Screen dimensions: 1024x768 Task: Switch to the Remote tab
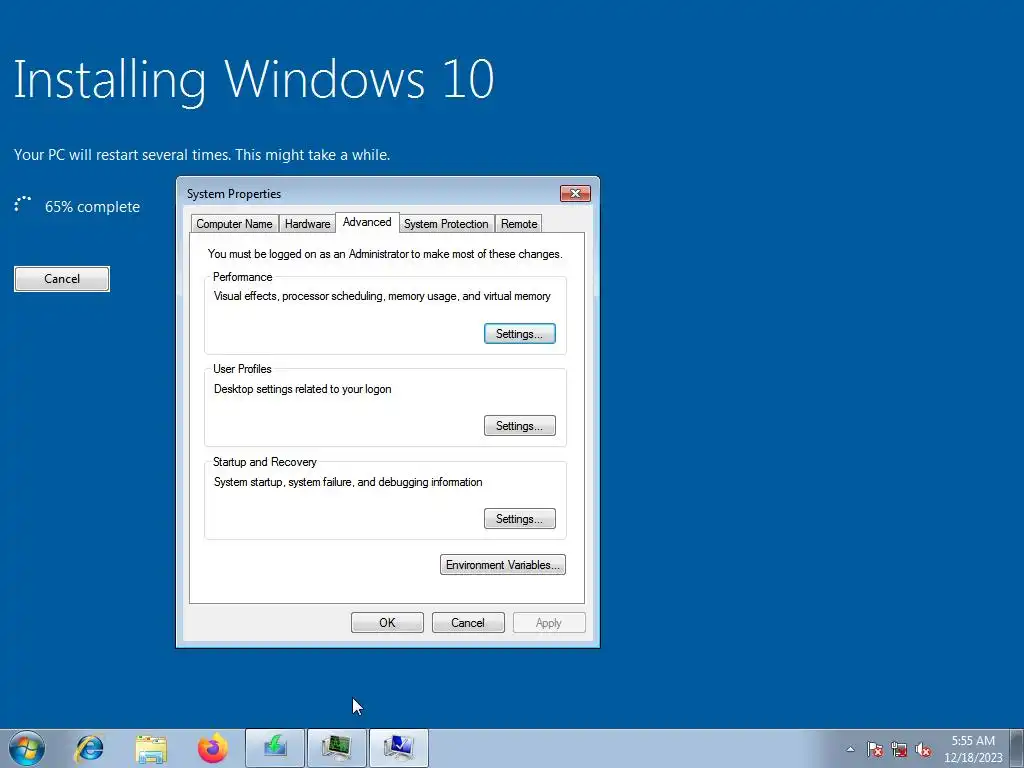519,224
